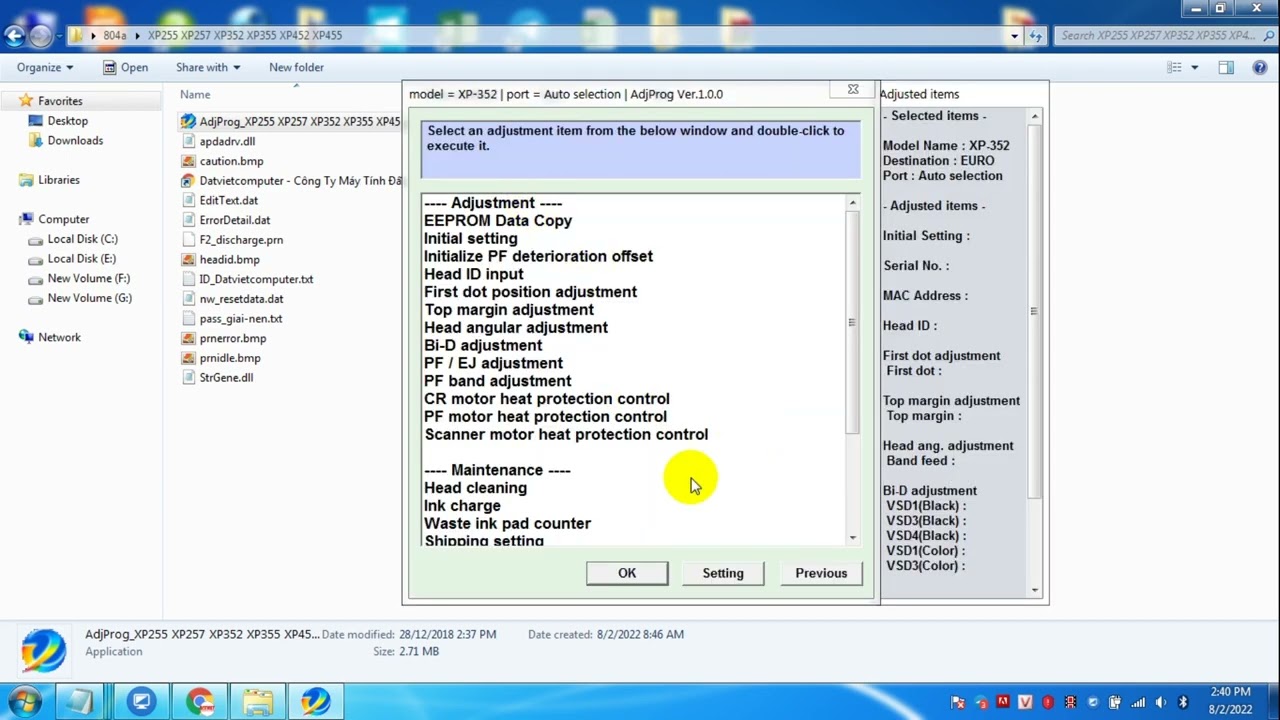1280x720 pixels.
Task: Click Open in the Explorer toolbar
Action: click(126, 67)
